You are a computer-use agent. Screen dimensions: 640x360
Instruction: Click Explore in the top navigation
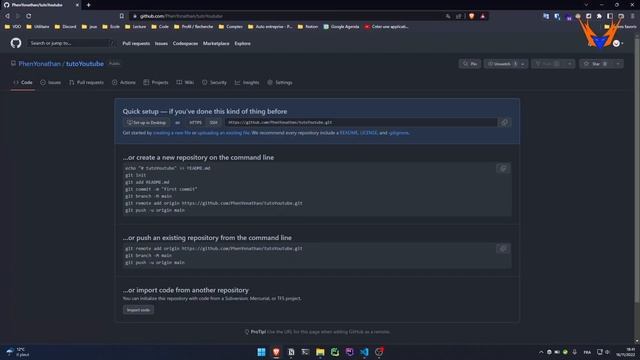click(242, 44)
